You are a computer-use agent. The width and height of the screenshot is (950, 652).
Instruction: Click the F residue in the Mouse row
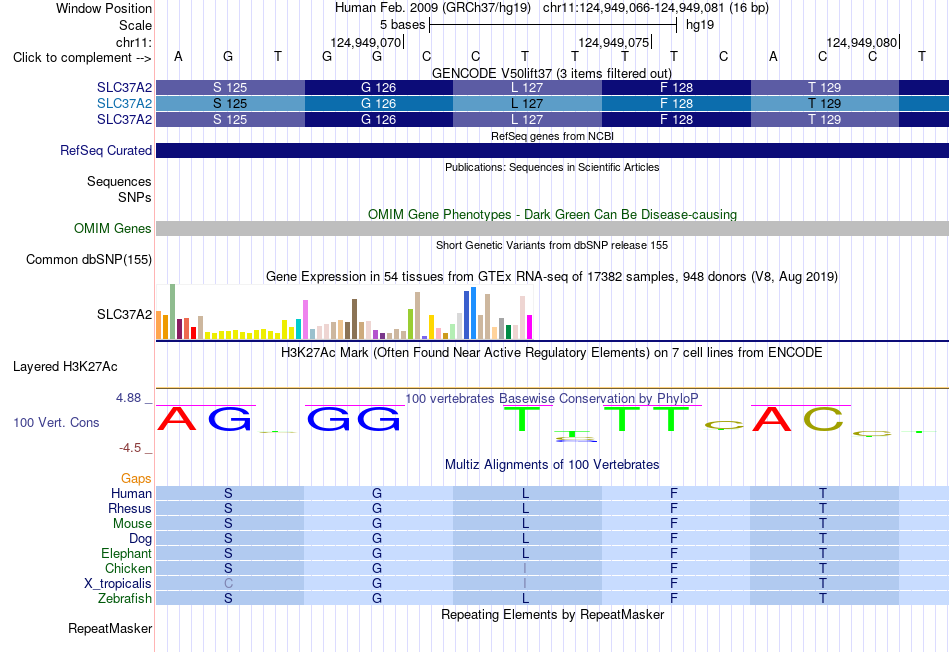coord(673,524)
